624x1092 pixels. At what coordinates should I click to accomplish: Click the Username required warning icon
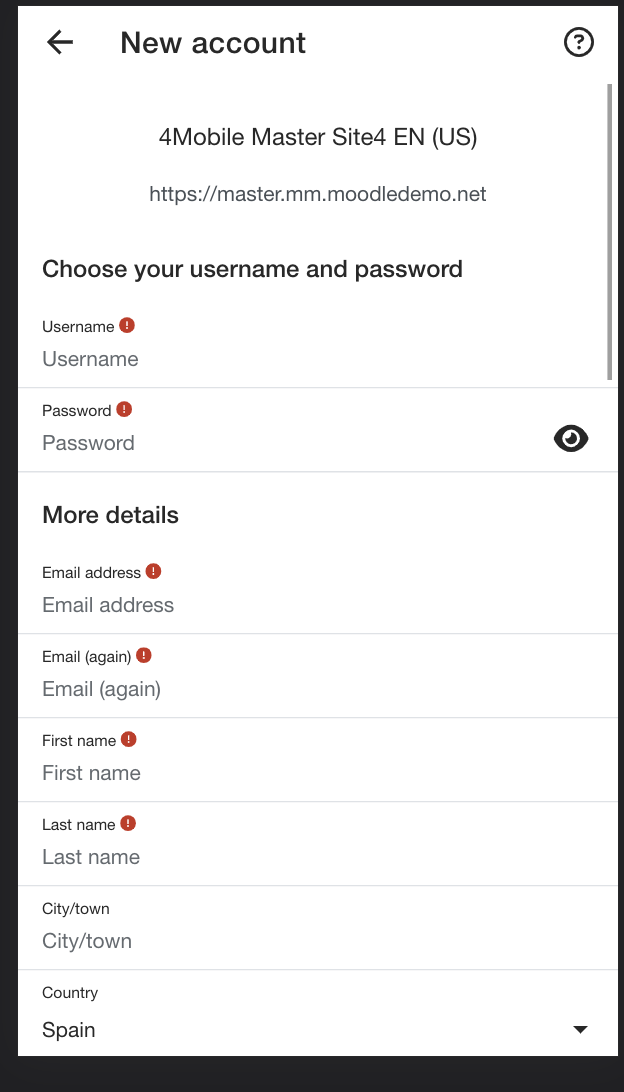tap(127, 325)
